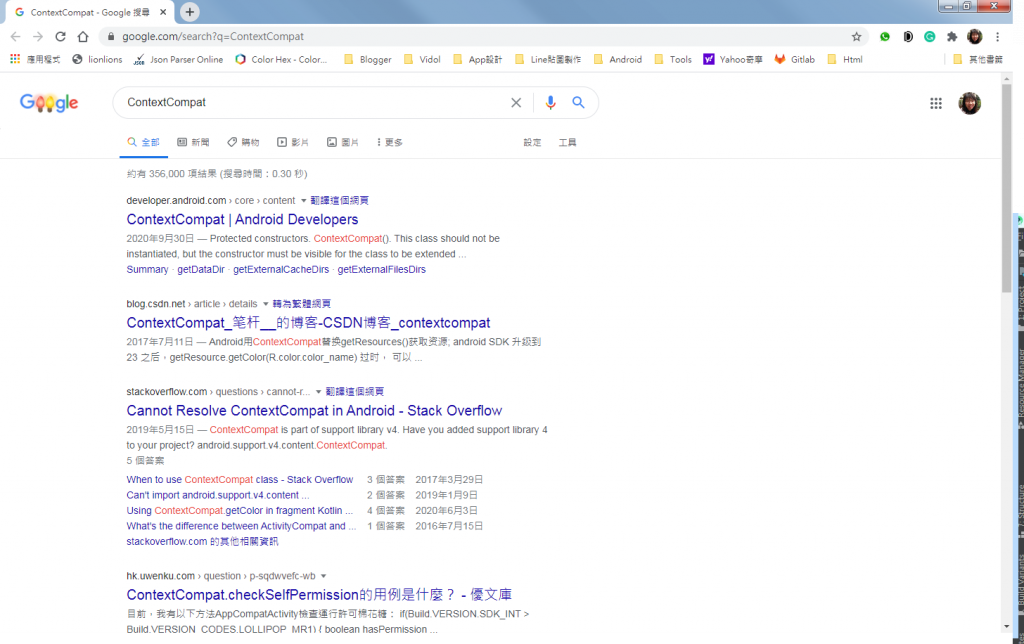The height and width of the screenshot is (644, 1024).
Task: Select the 全部 search tab
Action: (x=144, y=142)
